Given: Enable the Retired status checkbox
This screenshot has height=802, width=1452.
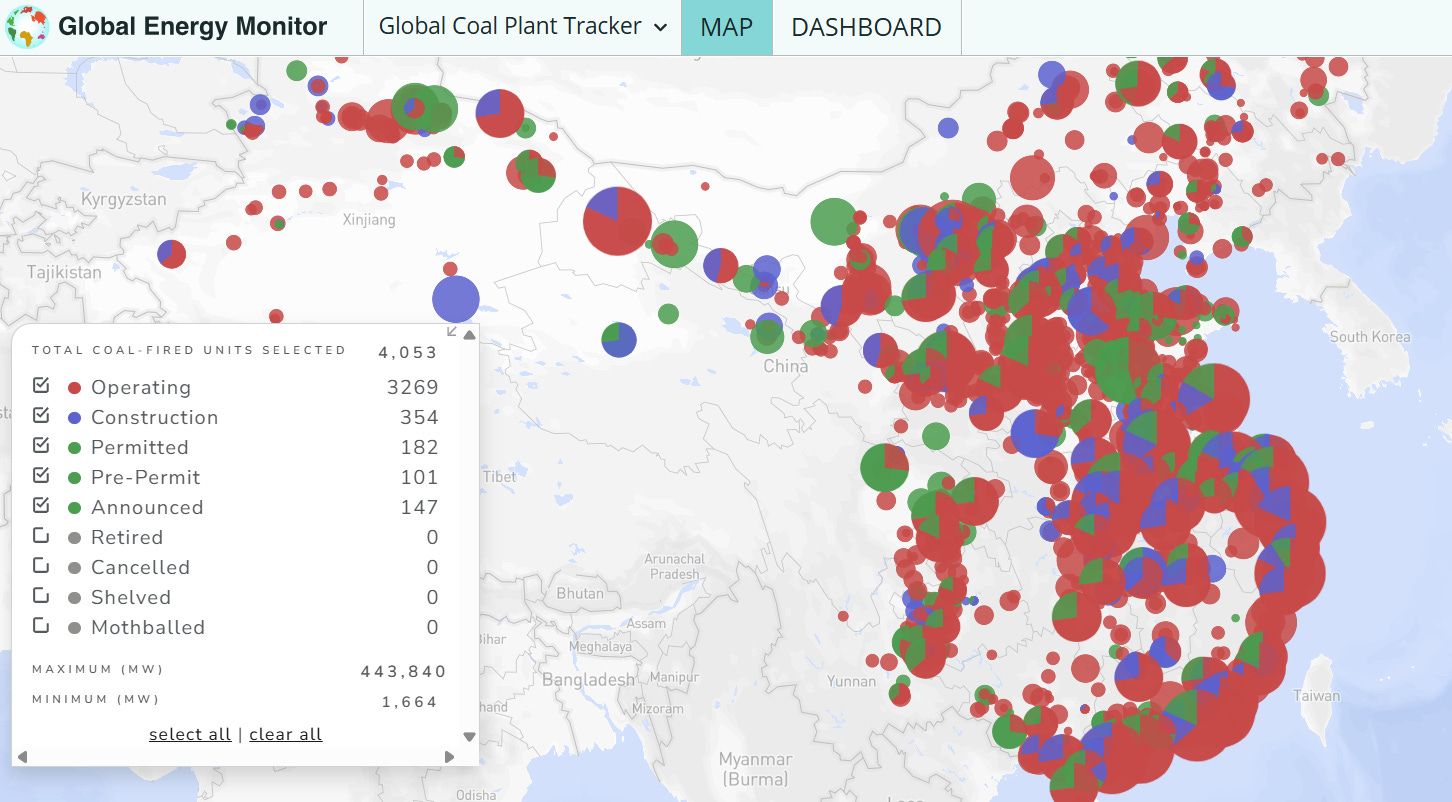Looking at the screenshot, I should pos(41,536).
